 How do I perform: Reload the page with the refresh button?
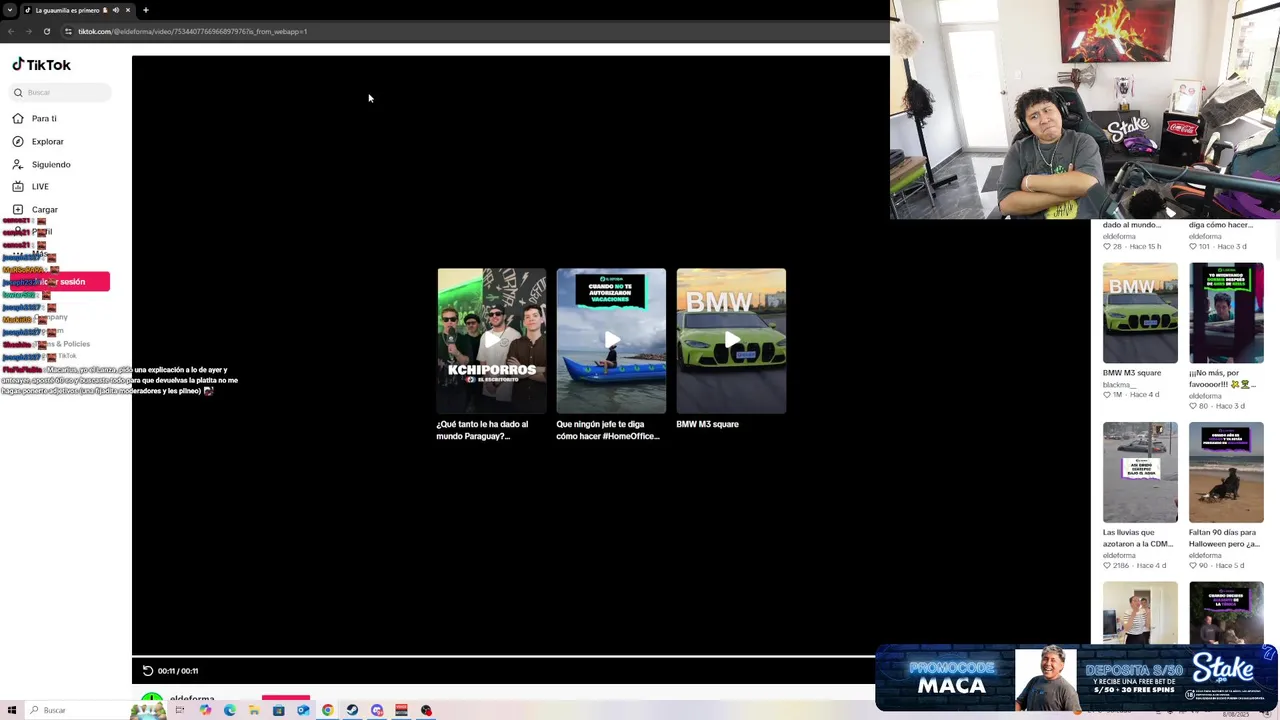click(46, 31)
